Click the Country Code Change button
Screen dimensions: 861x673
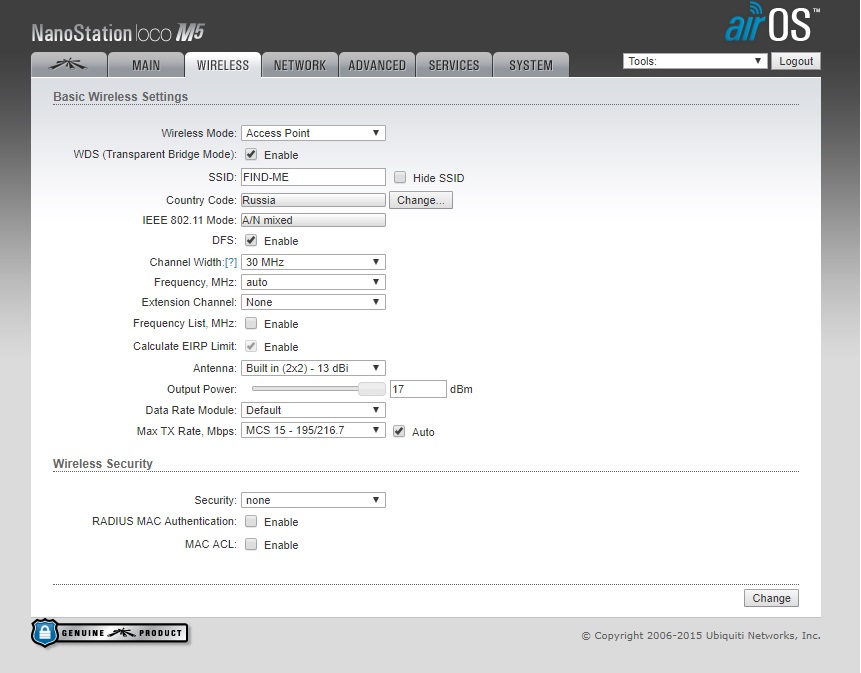coord(421,200)
